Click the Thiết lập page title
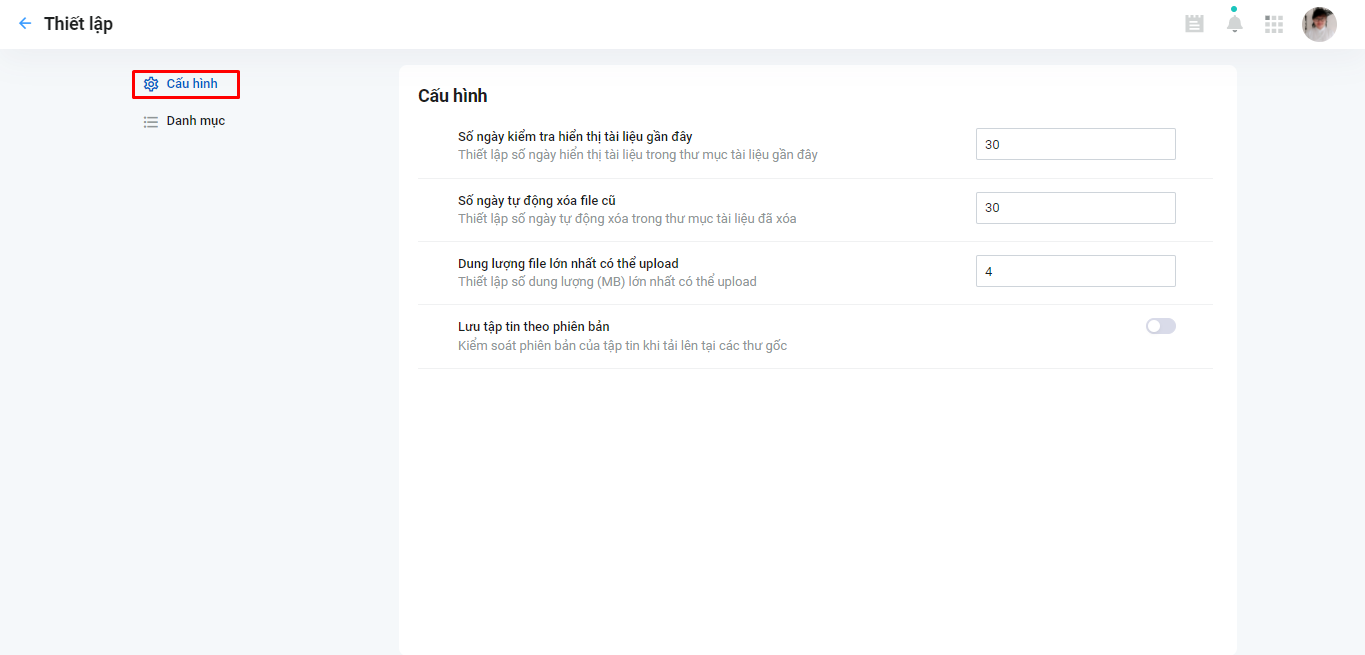1365x655 pixels. [x=78, y=24]
